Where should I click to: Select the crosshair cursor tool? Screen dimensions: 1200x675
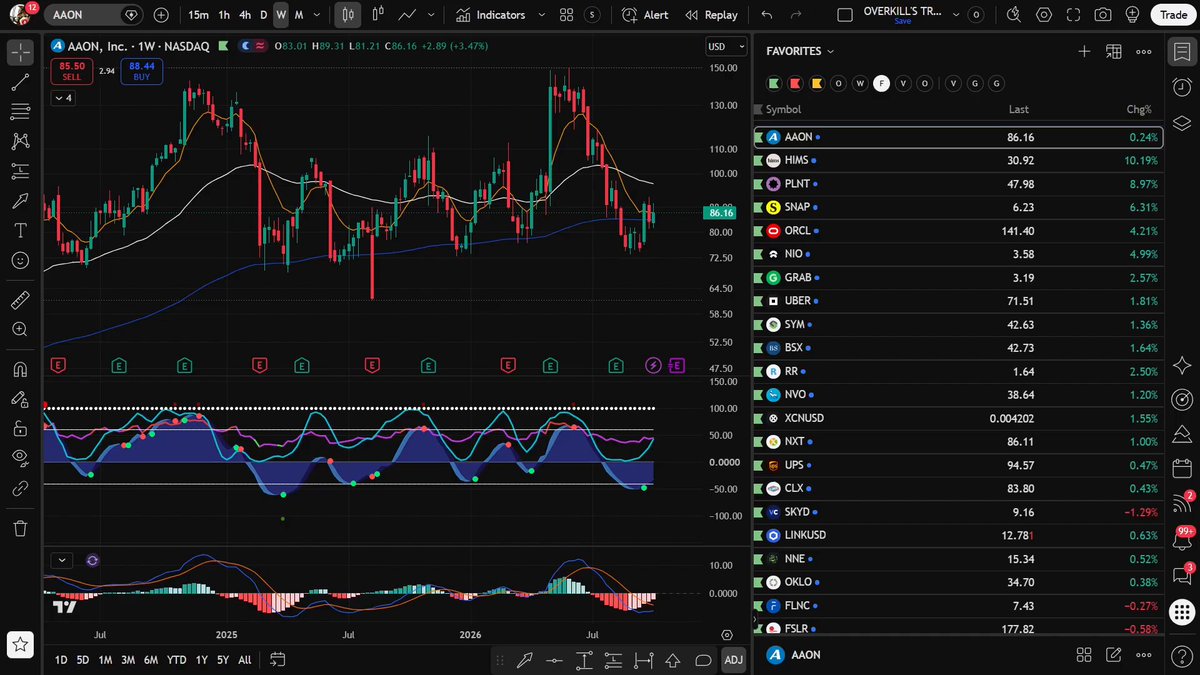tap(20, 52)
